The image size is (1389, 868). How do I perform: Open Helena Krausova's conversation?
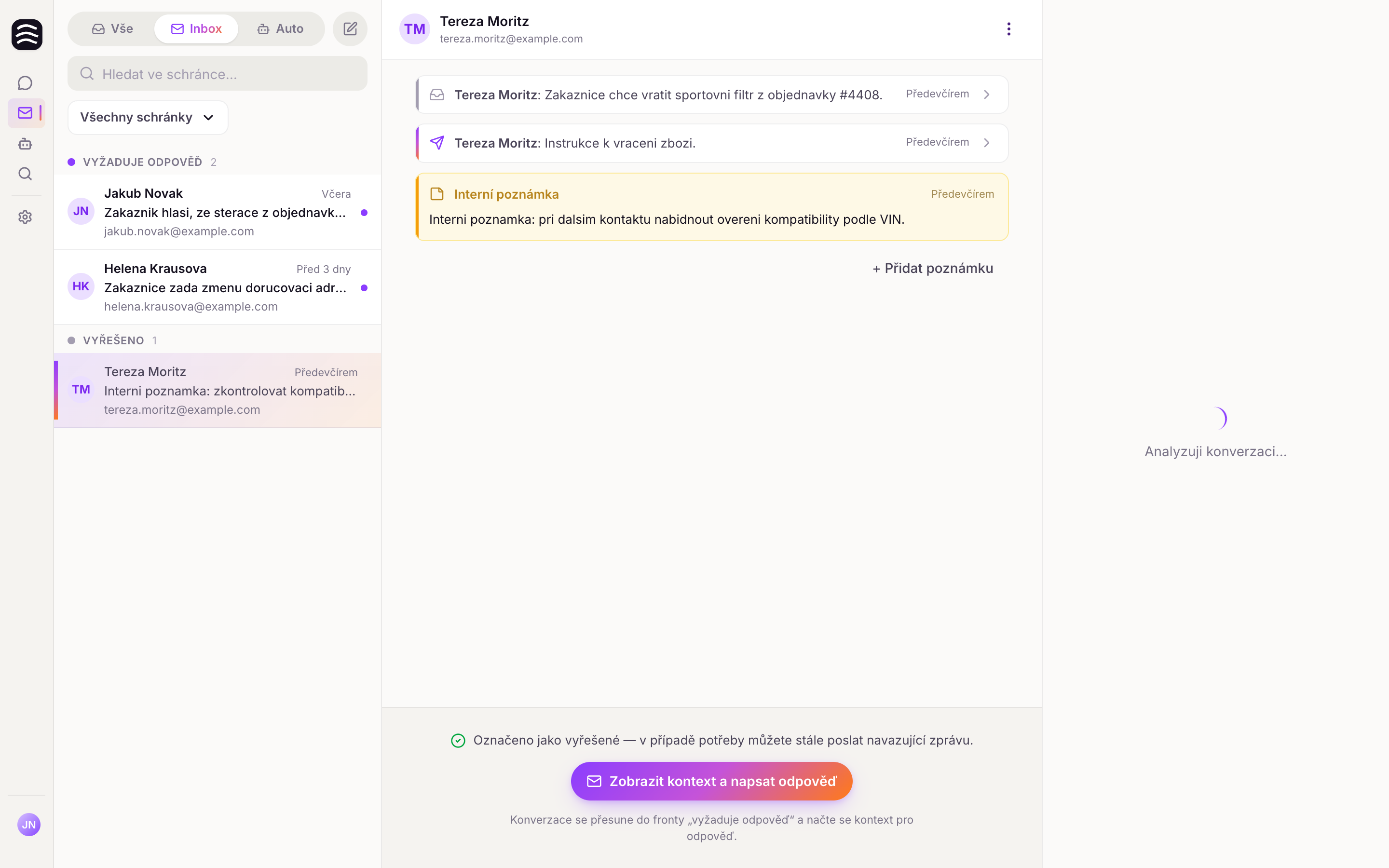coord(217,287)
